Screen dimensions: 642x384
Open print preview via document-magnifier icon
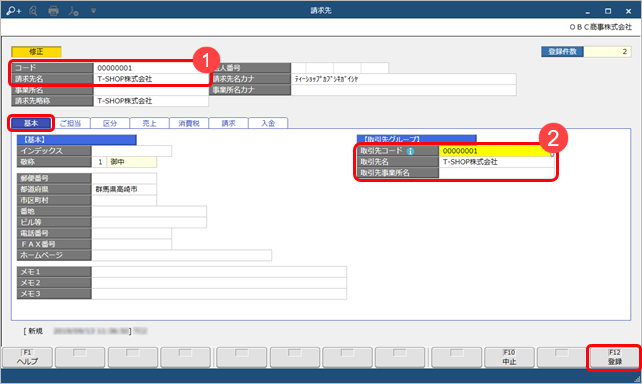pos(33,11)
